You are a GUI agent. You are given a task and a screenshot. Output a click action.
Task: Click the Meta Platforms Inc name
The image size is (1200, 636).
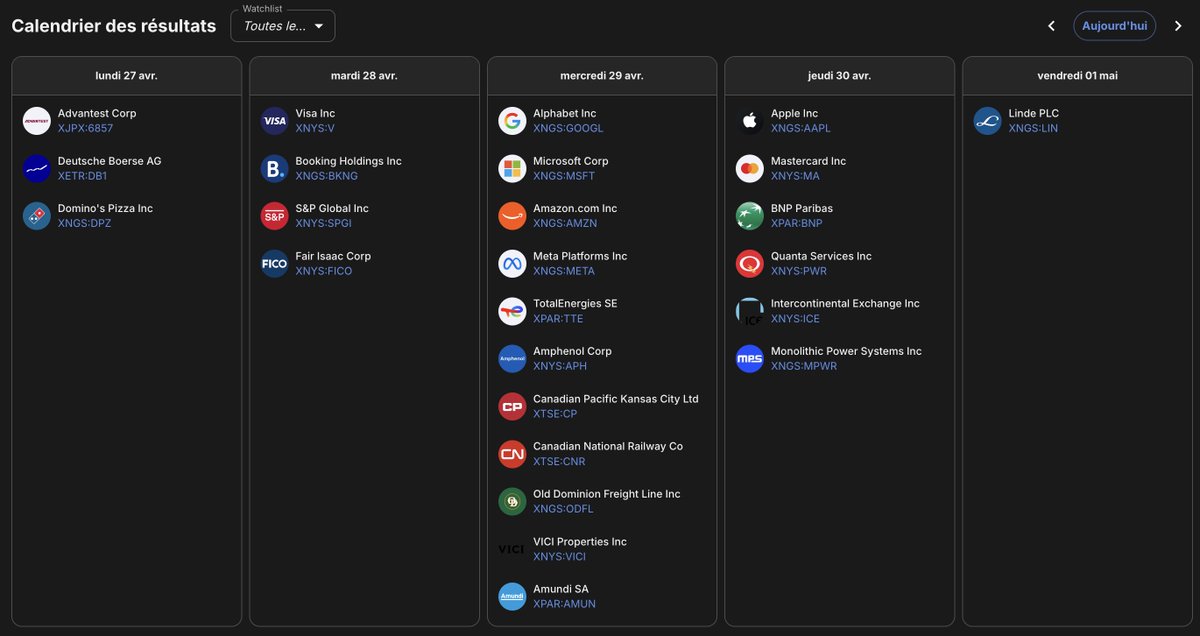(580, 256)
